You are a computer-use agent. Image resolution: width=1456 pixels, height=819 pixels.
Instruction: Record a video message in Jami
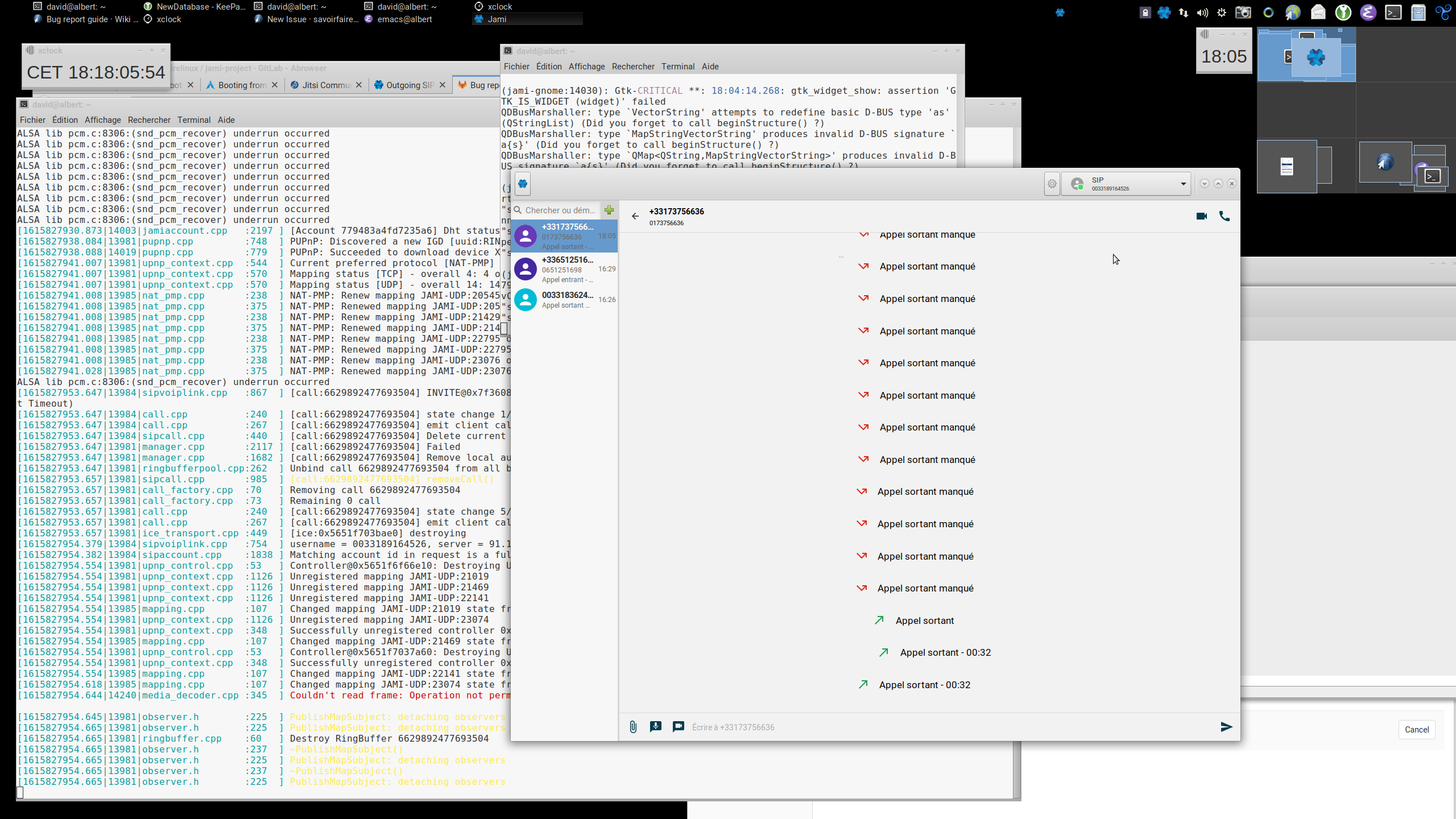678,726
